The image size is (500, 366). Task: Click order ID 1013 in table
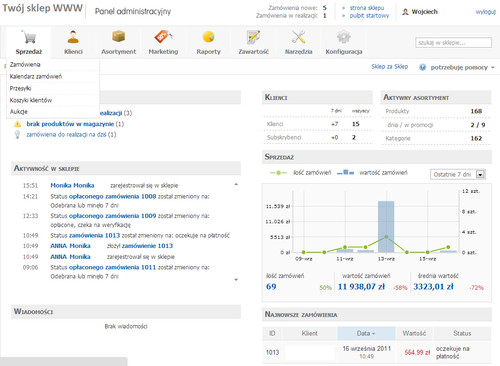pos(272,352)
